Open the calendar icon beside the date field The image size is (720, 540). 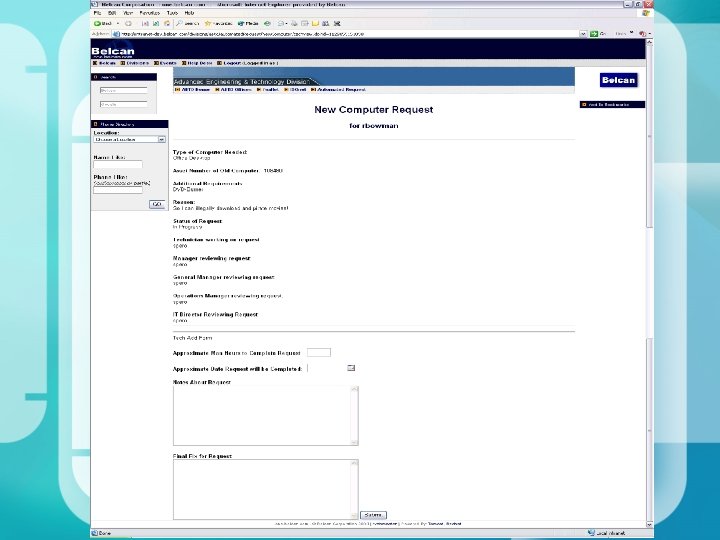point(351,368)
